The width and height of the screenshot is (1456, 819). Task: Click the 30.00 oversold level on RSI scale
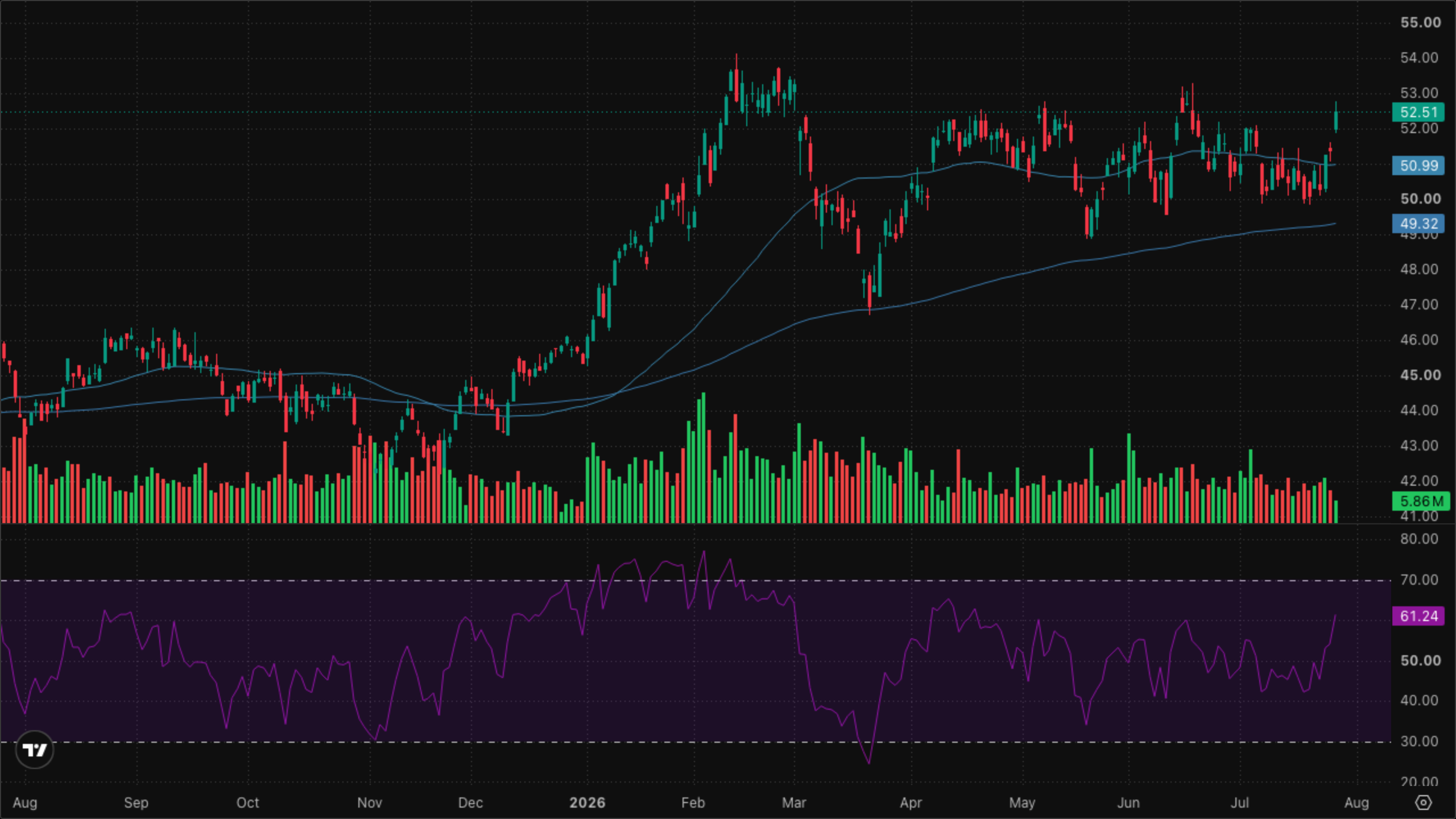click(x=1419, y=741)
